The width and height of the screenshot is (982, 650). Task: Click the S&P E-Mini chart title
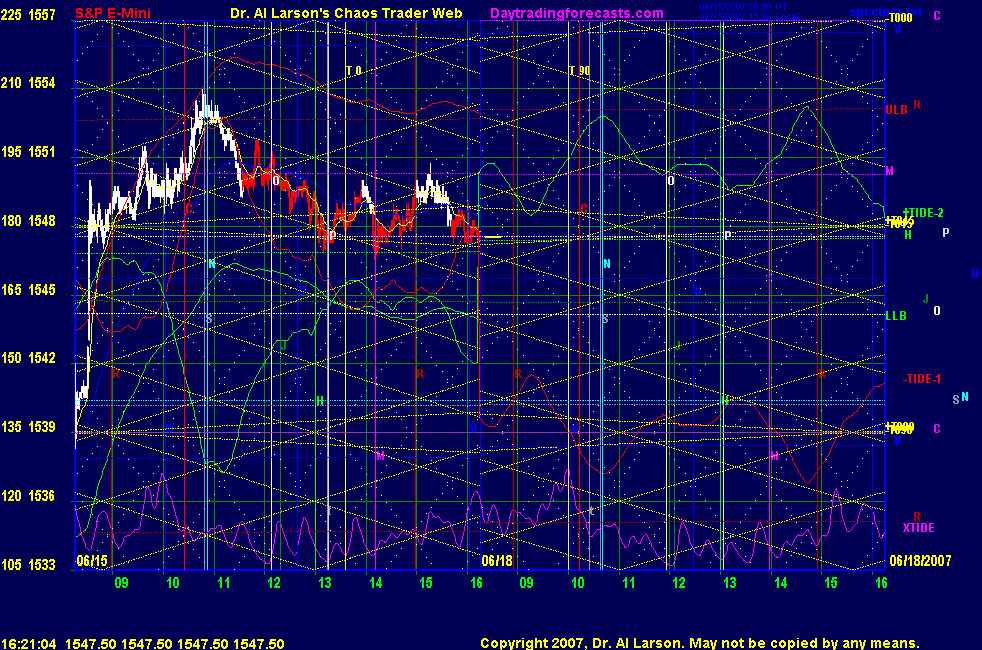[113, 13]
